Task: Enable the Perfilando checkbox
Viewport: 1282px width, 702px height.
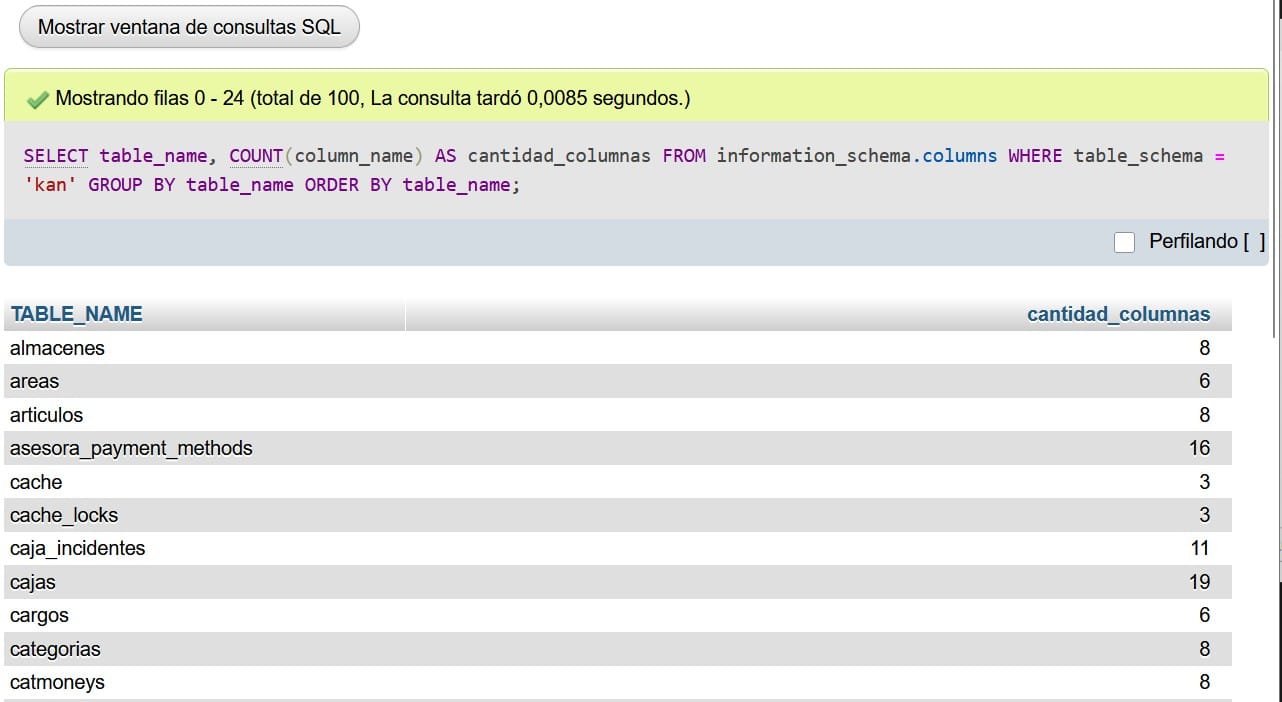Action: click(1124, 242)
